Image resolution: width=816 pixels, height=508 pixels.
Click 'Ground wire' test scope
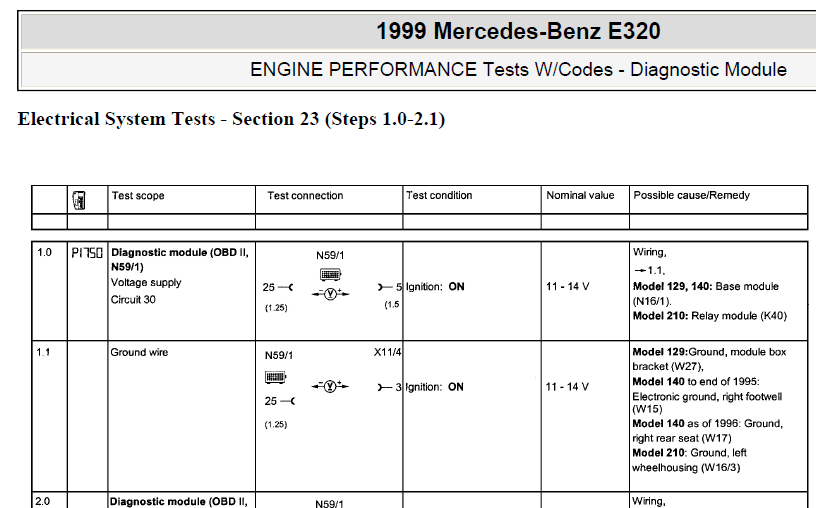click(139, 352)
